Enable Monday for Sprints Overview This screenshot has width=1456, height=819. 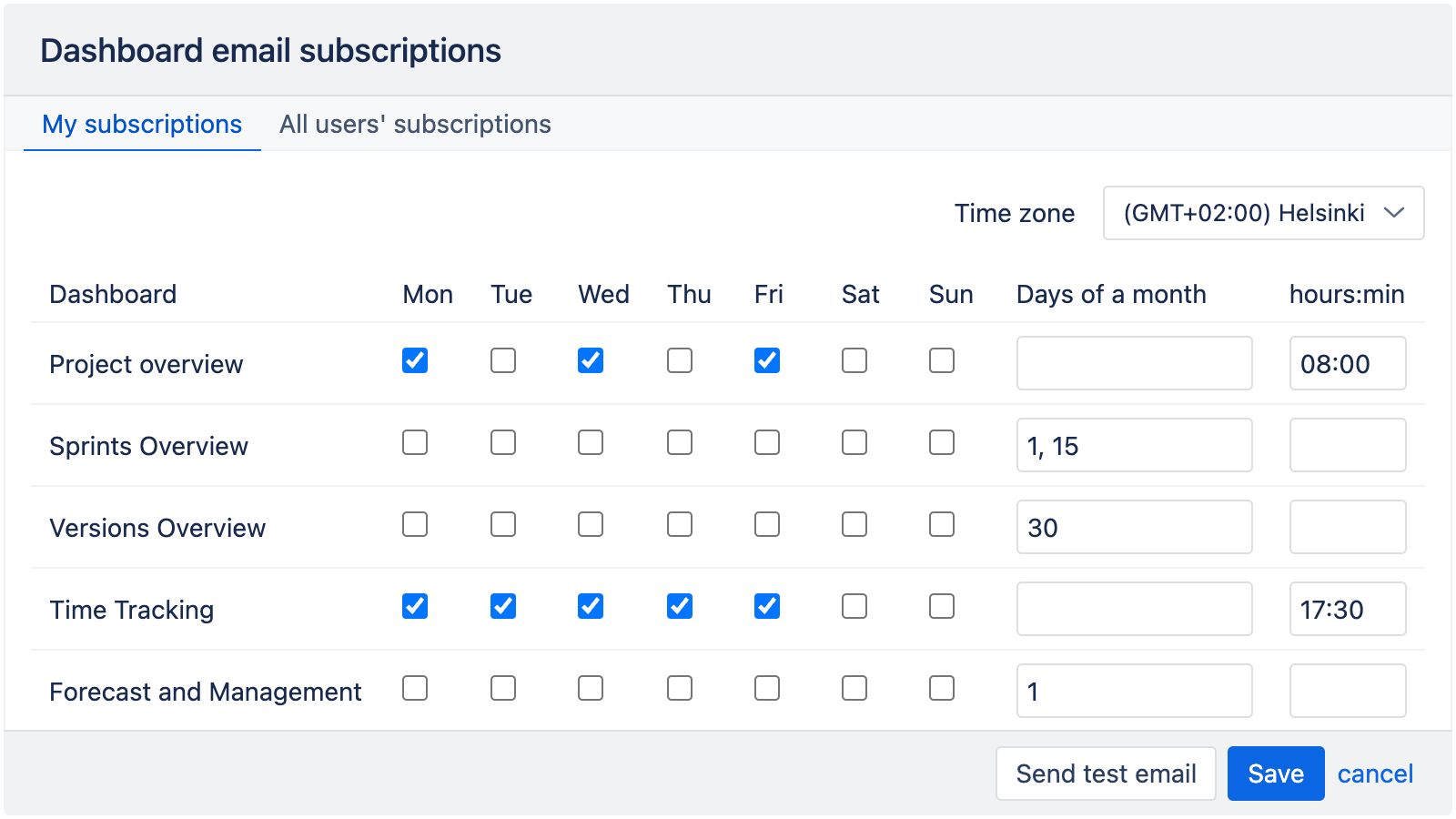[415, 443]
